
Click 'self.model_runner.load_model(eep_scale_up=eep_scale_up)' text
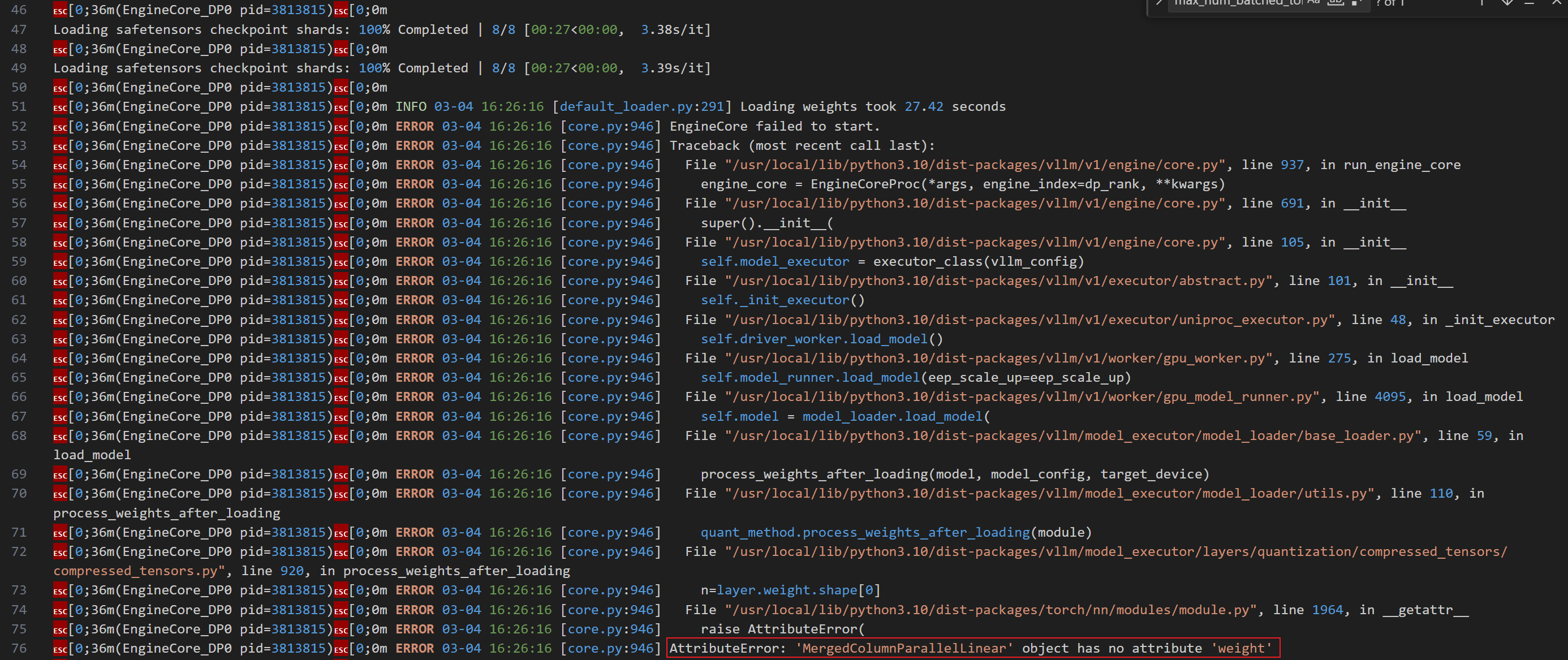pyautogui.click(x=915, y=377)
